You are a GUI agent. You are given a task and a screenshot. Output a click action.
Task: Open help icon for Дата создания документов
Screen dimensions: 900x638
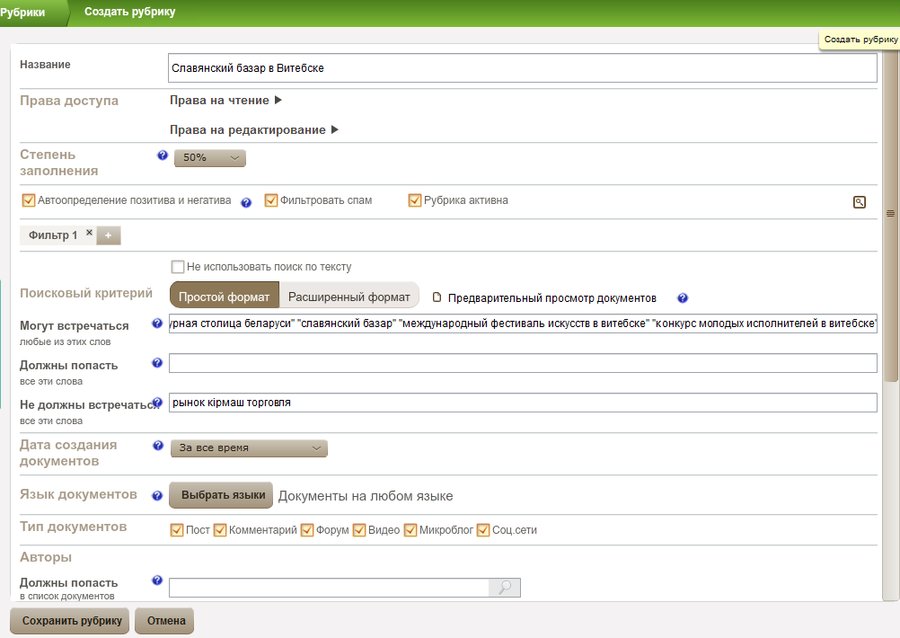[158, 446]
